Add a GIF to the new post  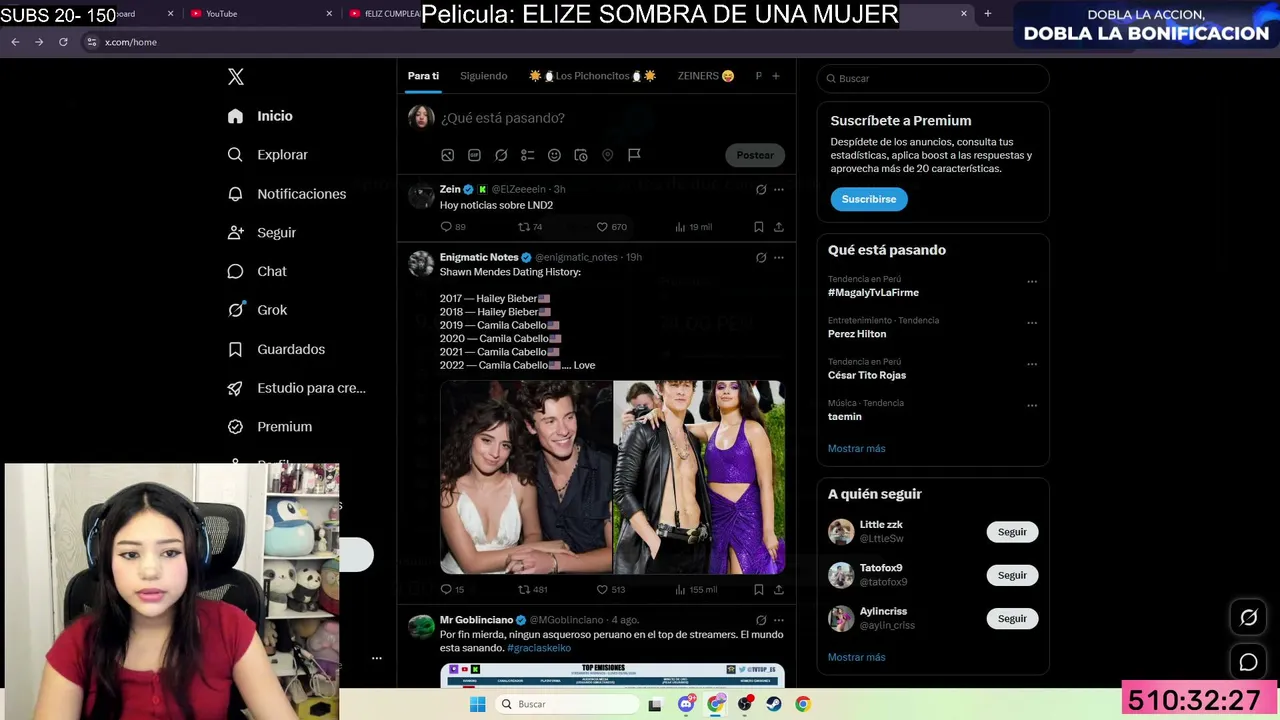click(x=474, y=155)
